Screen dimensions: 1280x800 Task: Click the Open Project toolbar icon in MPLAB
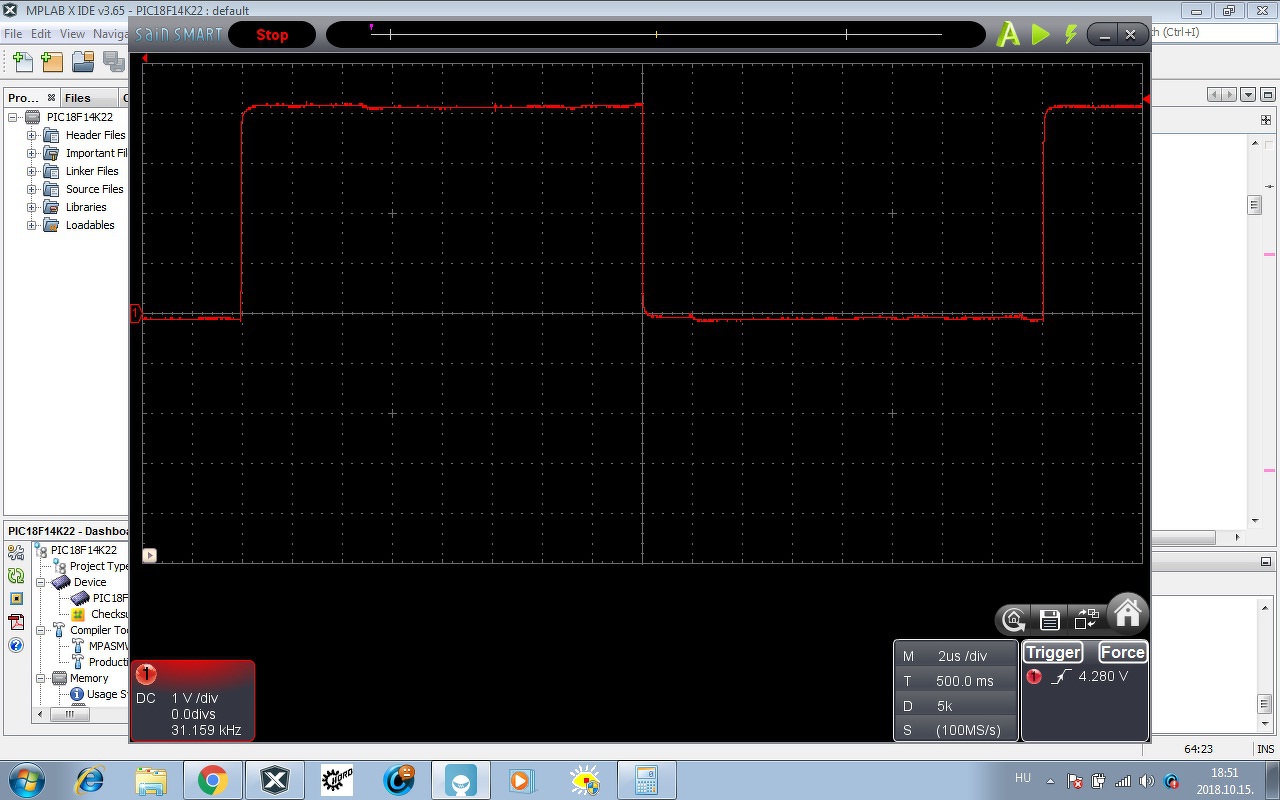click(83, 62)
